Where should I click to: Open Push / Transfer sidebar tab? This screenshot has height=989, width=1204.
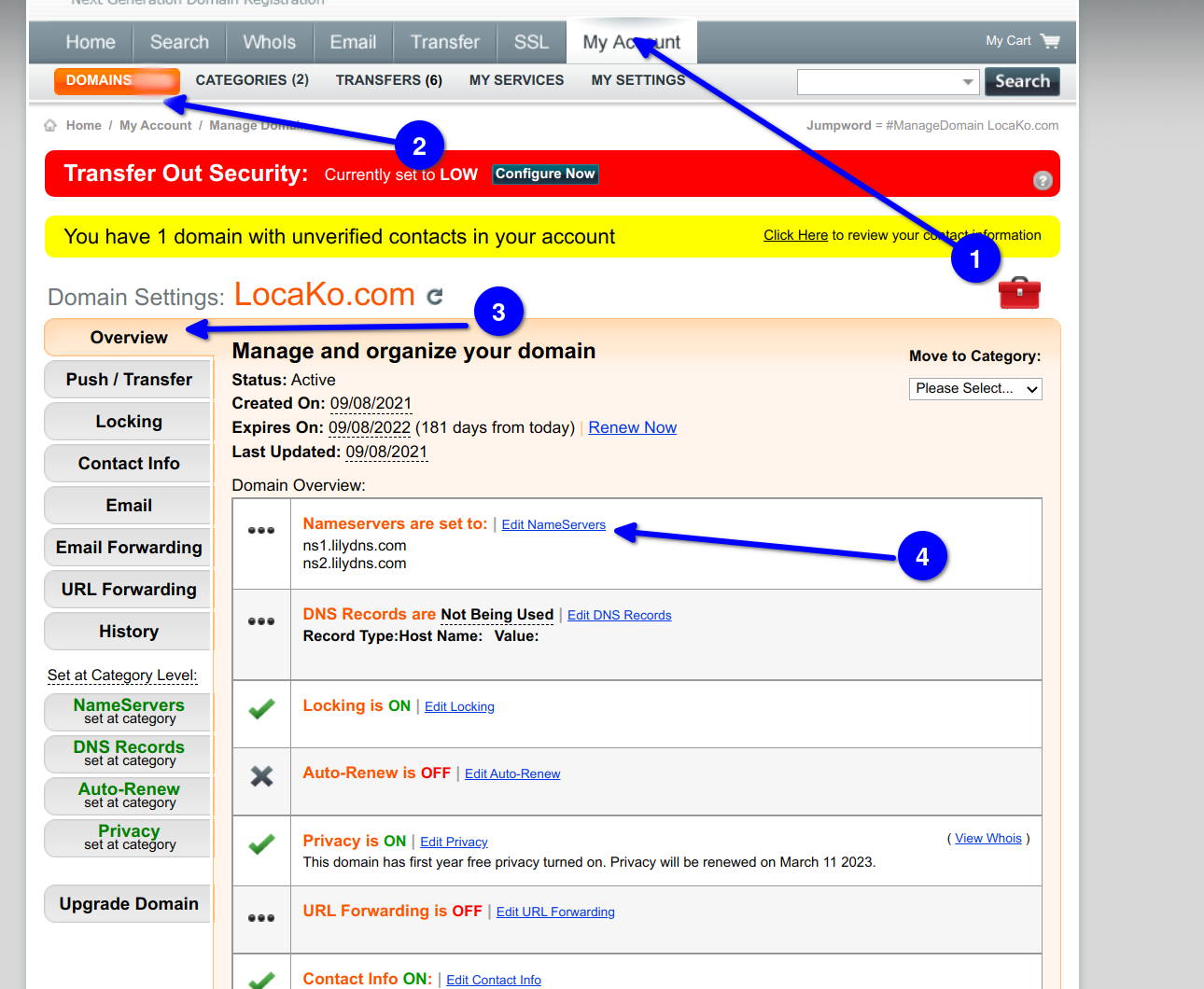click(x=129, y=379)
